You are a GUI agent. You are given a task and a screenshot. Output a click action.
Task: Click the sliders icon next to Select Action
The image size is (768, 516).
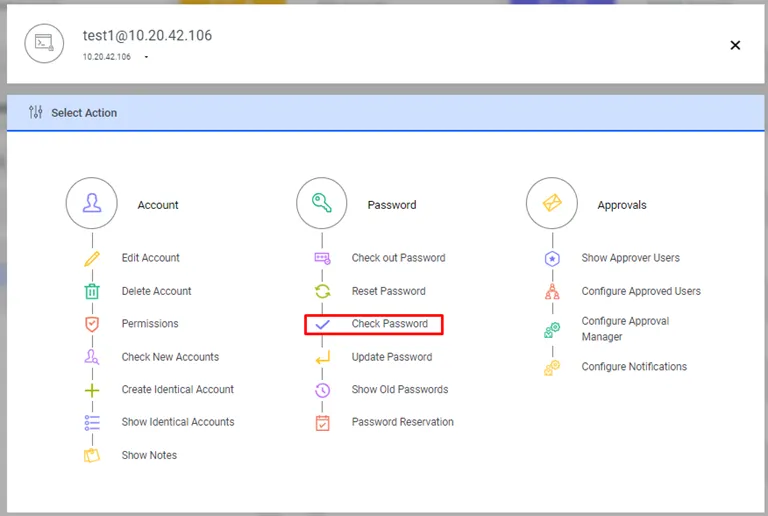35,112
